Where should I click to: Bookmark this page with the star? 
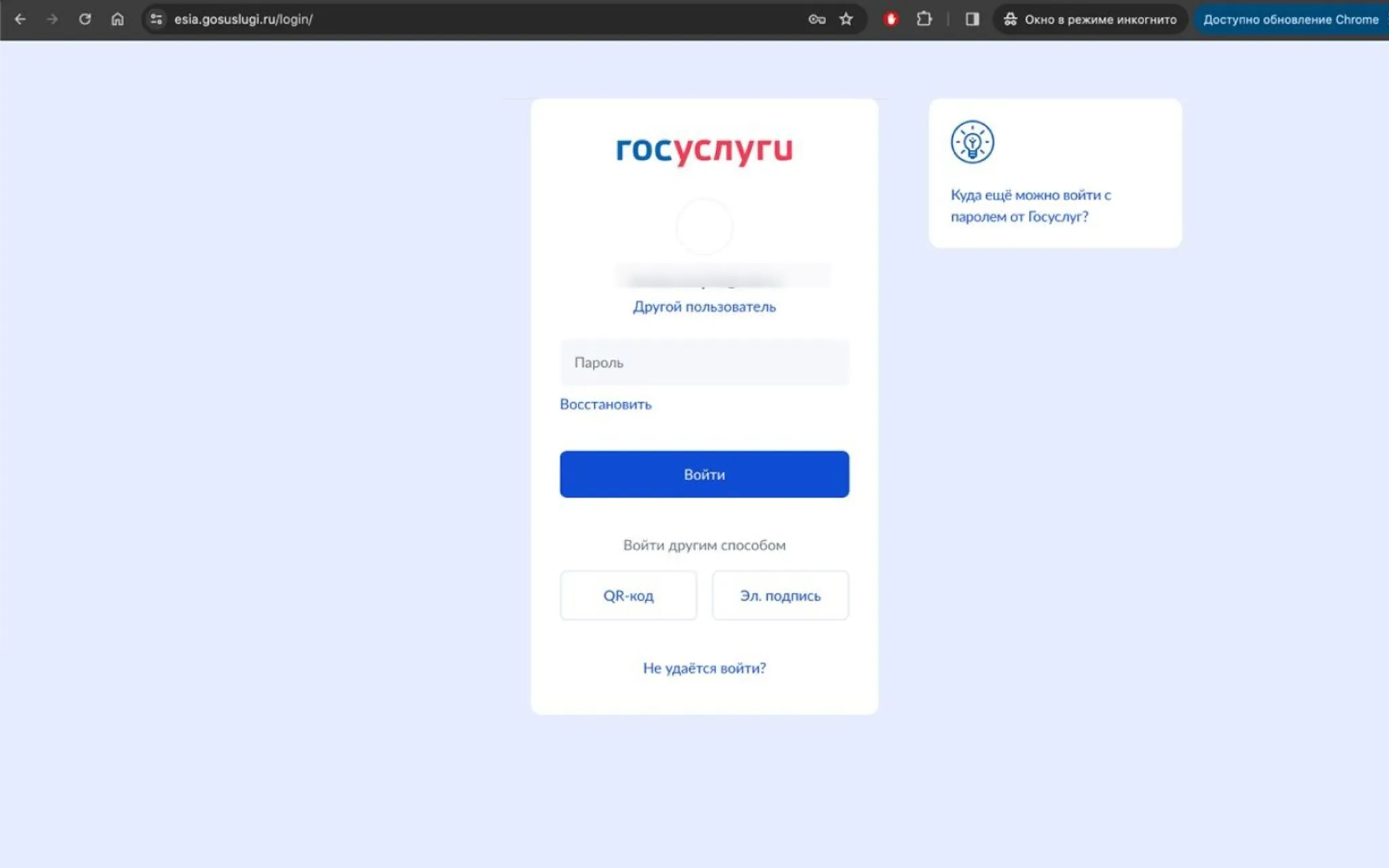click(846, 19)
